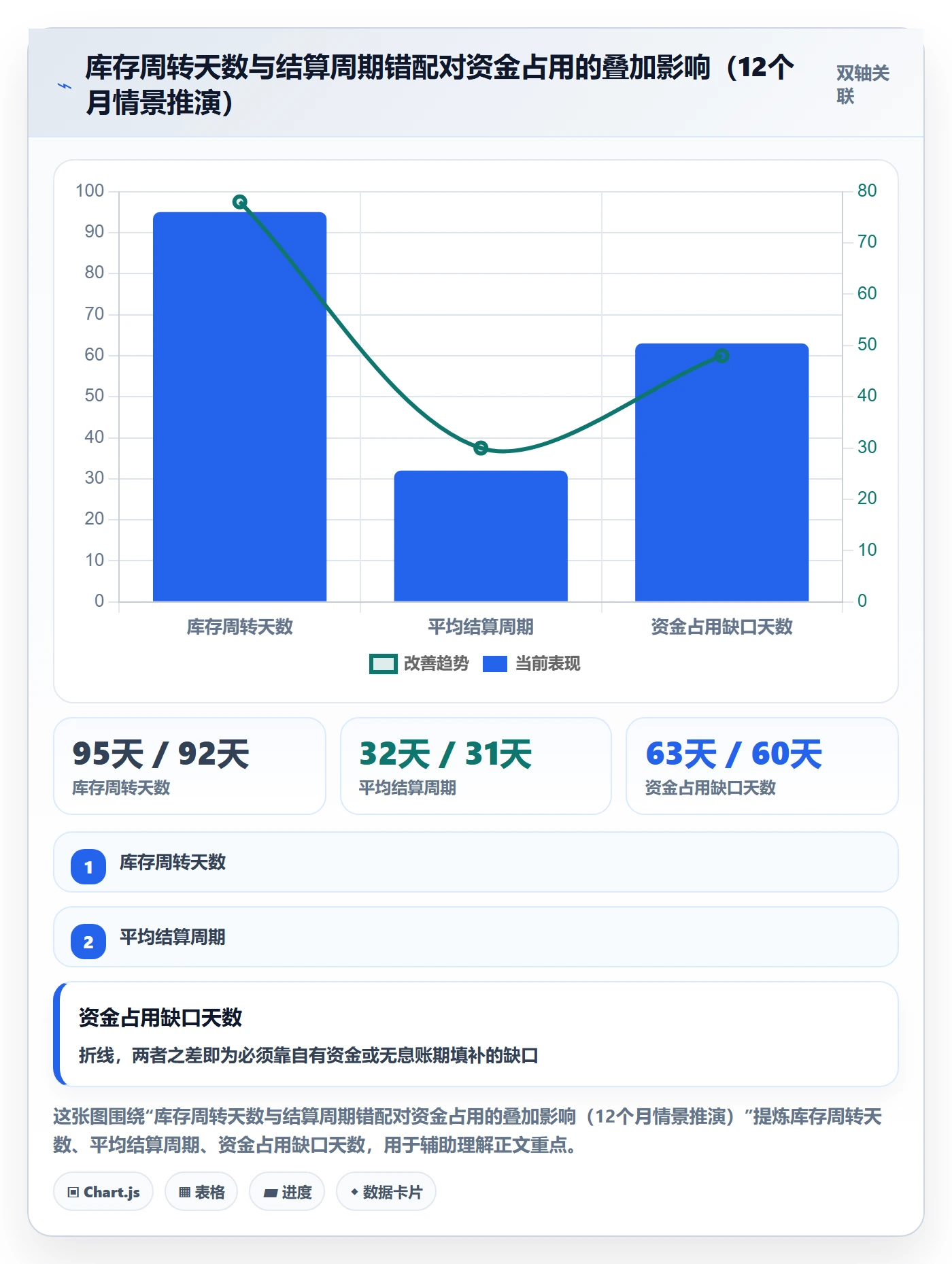Select the 数据卡片 tag chip

pos(386,1192)
